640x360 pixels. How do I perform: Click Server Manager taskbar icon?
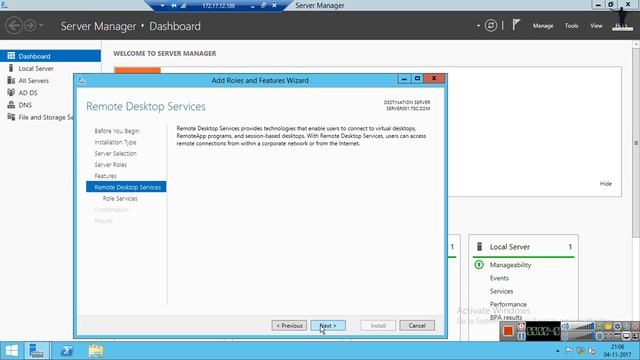[x=37, y=351]
